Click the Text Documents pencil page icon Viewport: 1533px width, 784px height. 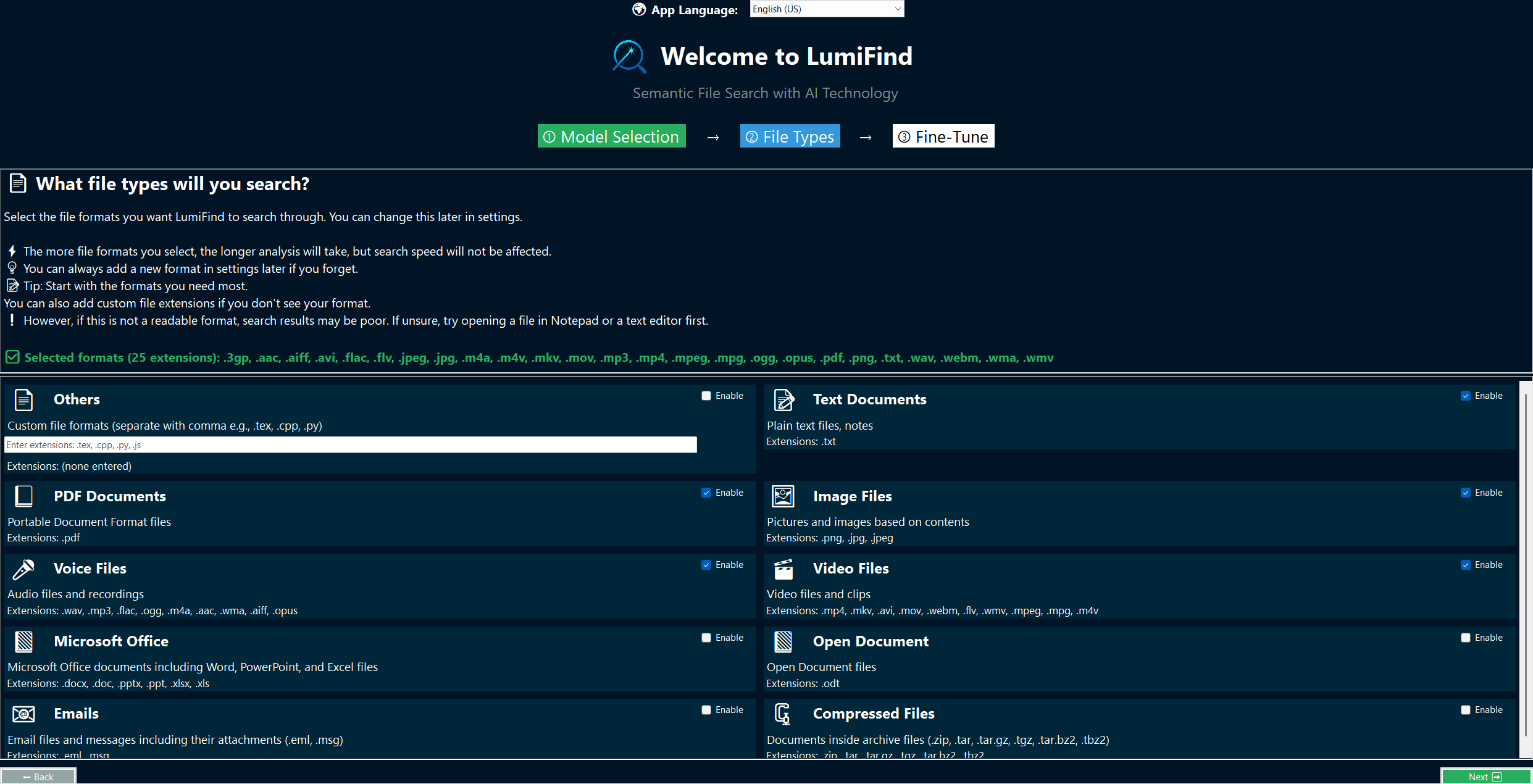pyautogui.click(x=783, y=399)
